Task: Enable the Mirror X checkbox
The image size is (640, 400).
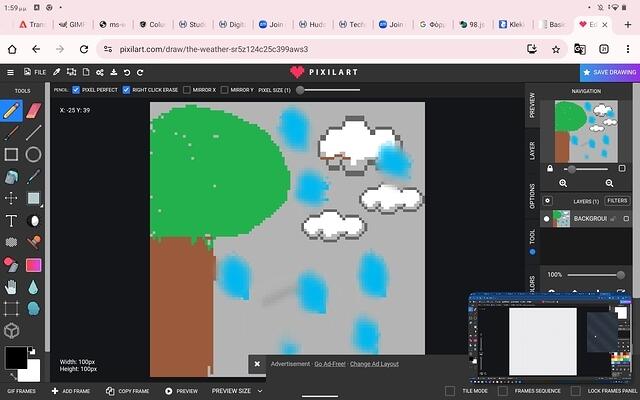Action: 186,90
